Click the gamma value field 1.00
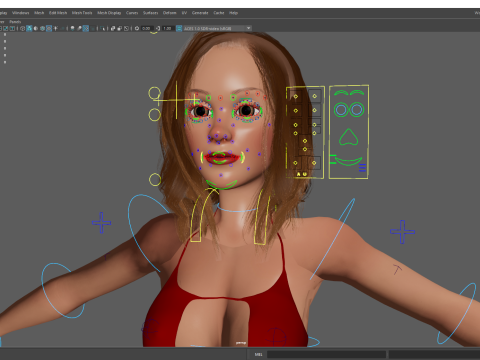 click(x=168, y=28)
